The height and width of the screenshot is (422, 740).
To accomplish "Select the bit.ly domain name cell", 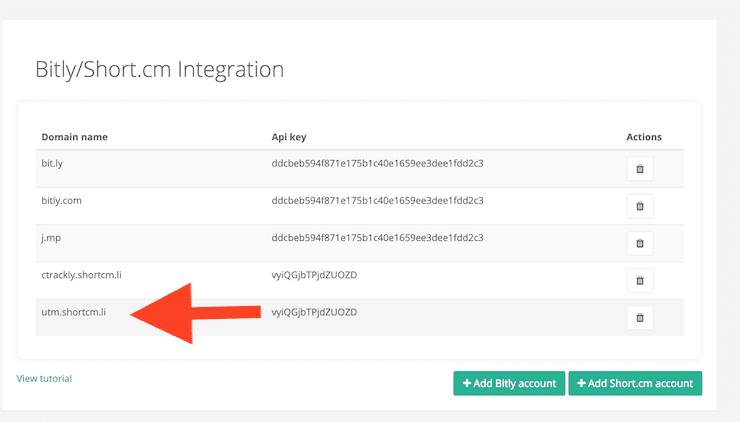I will coord(52,163).
